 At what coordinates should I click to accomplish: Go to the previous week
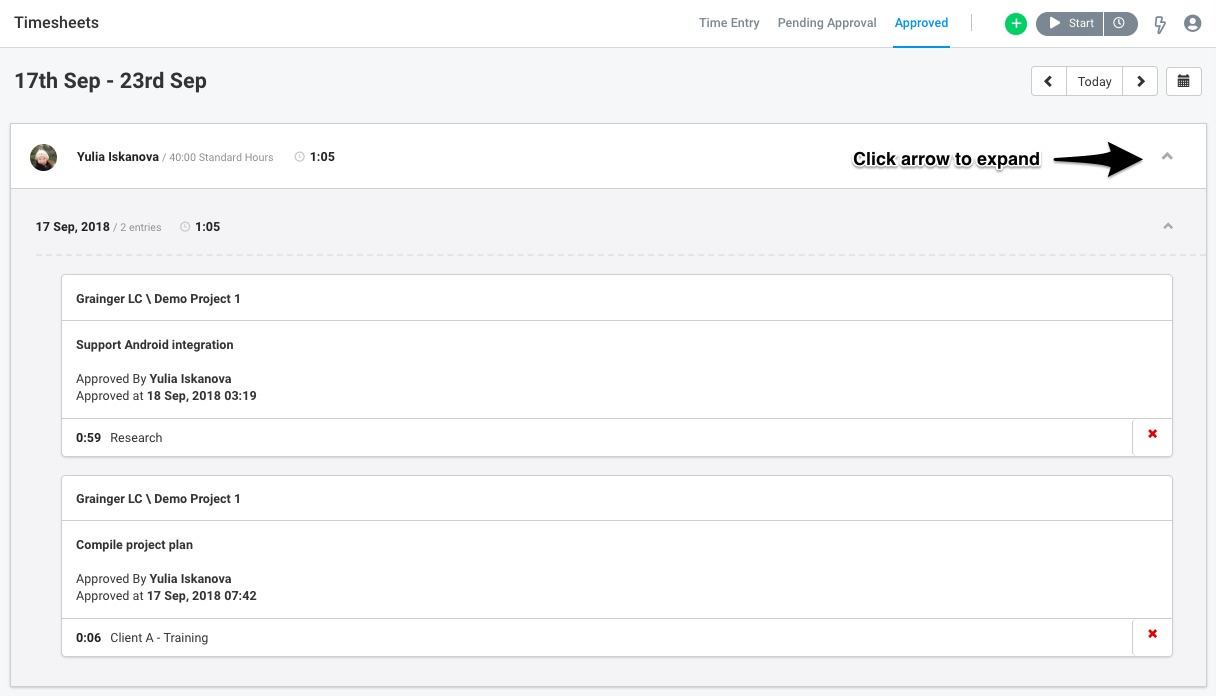pyautogui.click(x=1049, y=81)
